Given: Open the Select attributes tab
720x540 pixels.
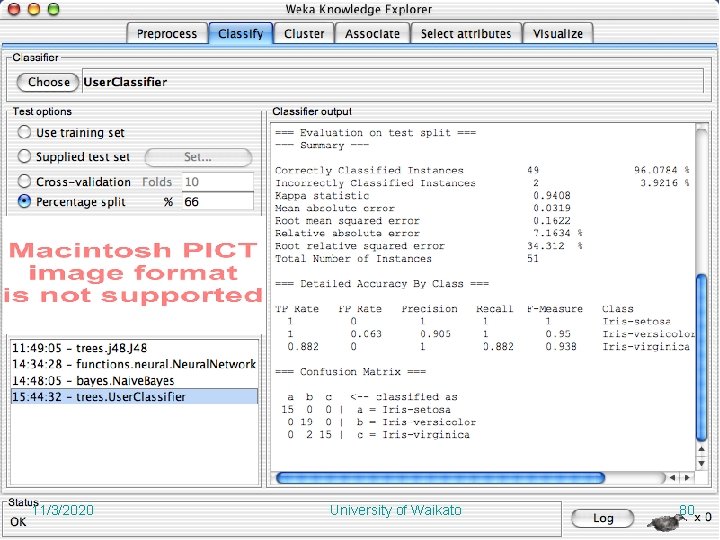Looking at the screenshot, I should coord(466,34).
